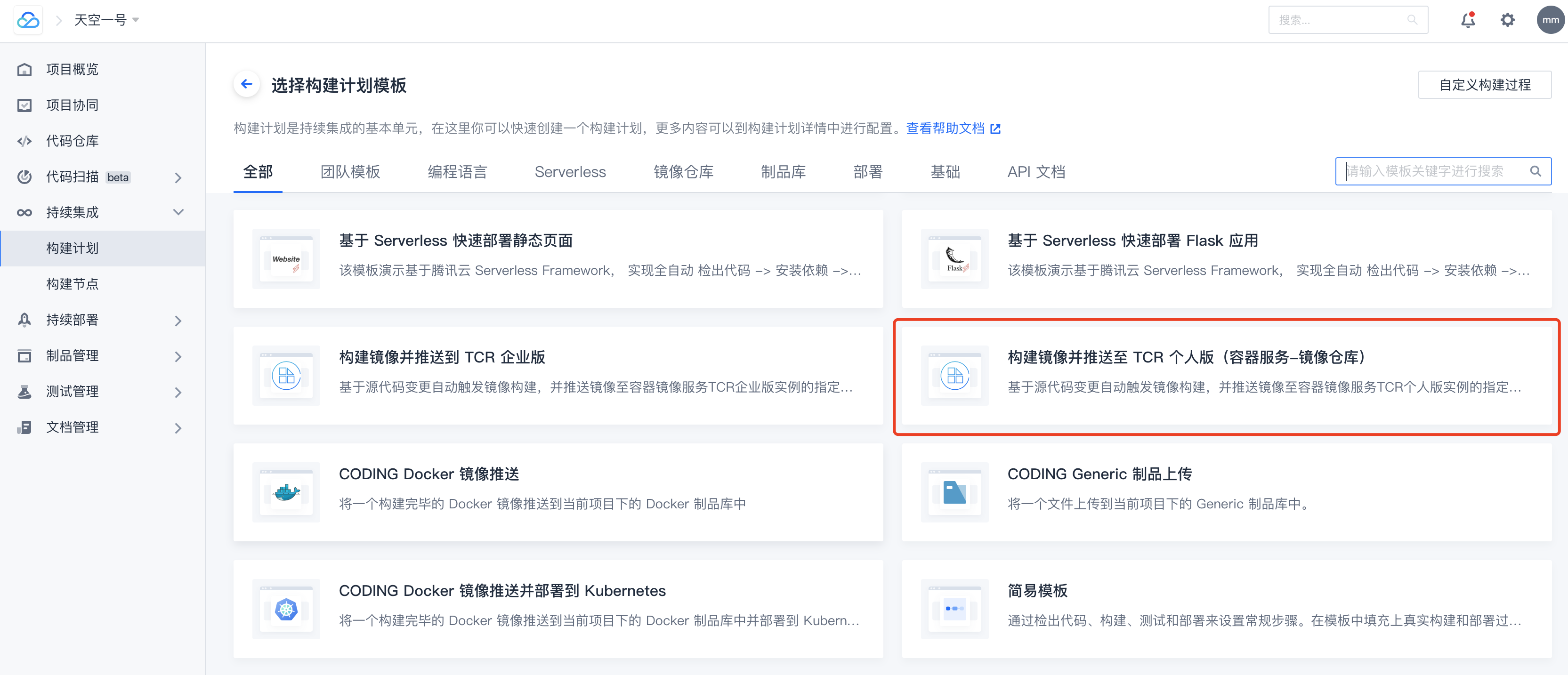Screen dimensions: 1568x675
Task: Switch to the 编程语言 tab
Action: (x=457, y=172)
